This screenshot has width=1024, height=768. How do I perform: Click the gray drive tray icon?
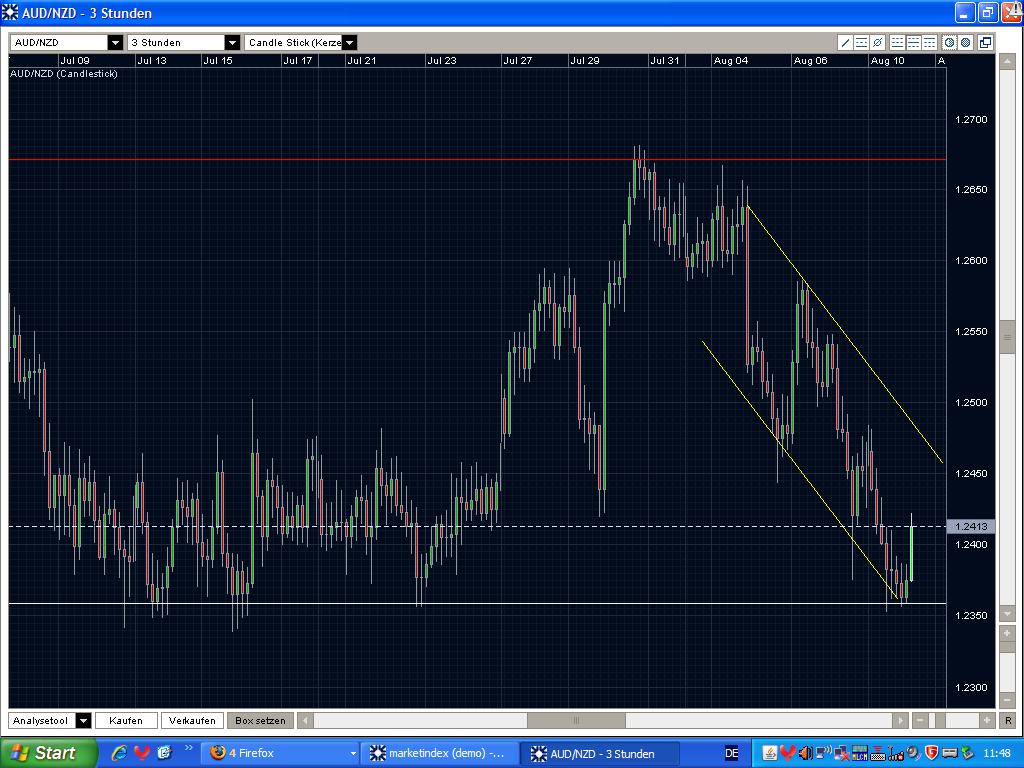[x=950, y=753]
